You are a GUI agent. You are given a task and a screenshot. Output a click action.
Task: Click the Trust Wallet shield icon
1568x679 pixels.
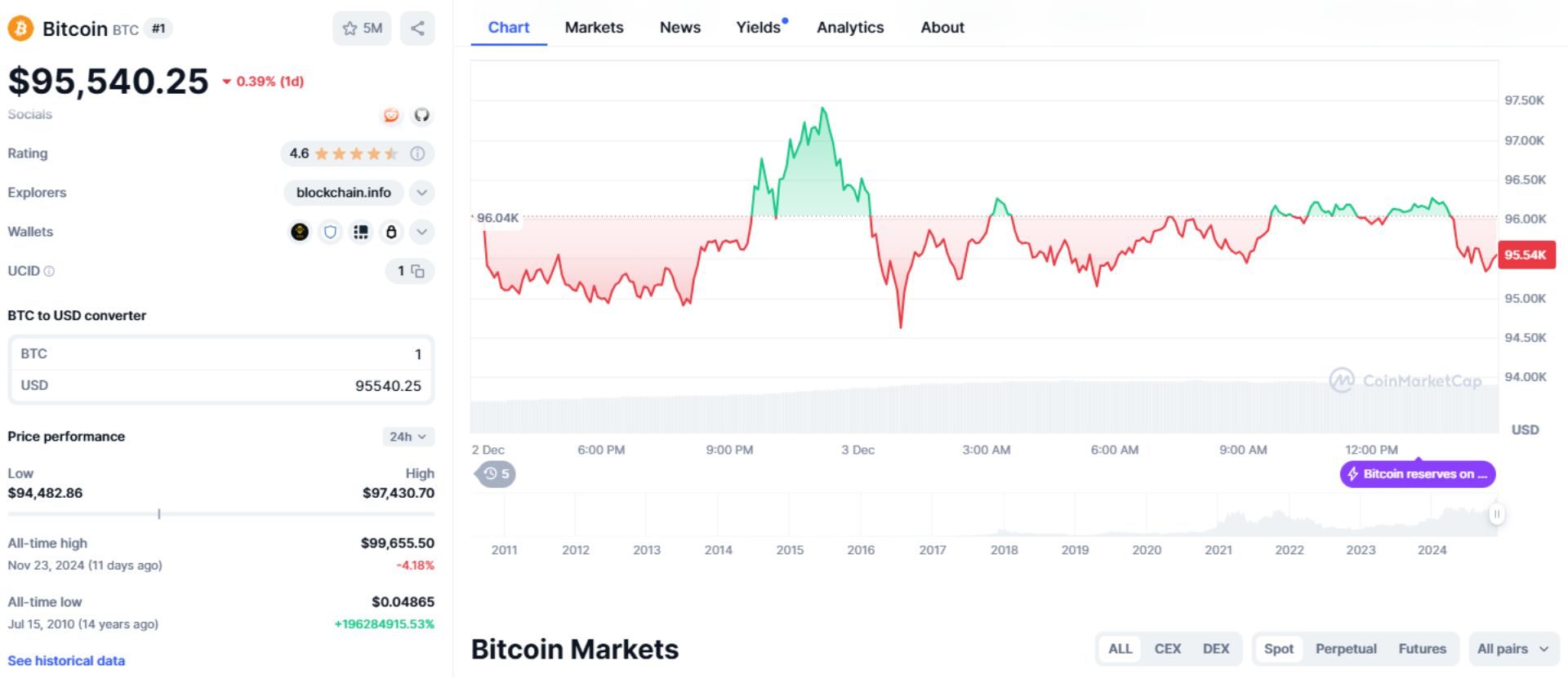330,232
